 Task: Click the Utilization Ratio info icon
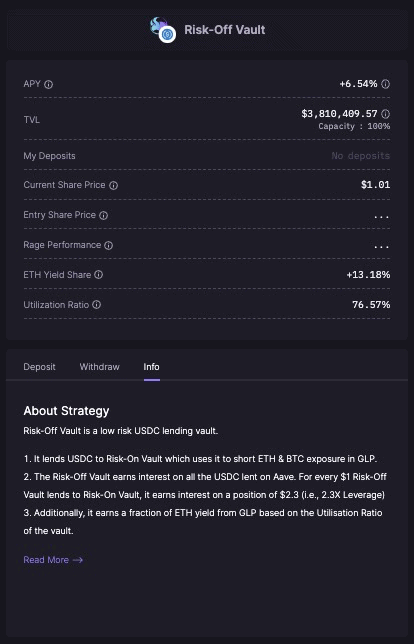pos(97,305)
